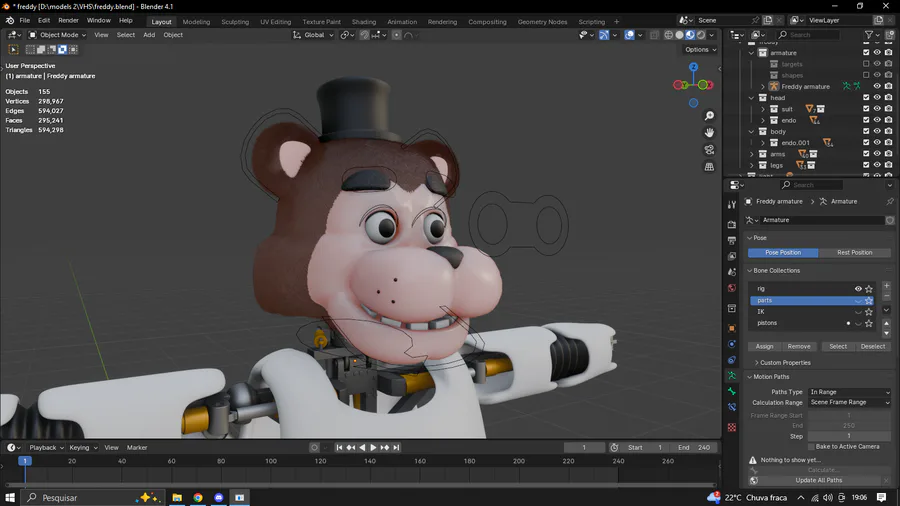Open the viewport Add menu
The width and height of the screenshot is (900, 506).
149,35
